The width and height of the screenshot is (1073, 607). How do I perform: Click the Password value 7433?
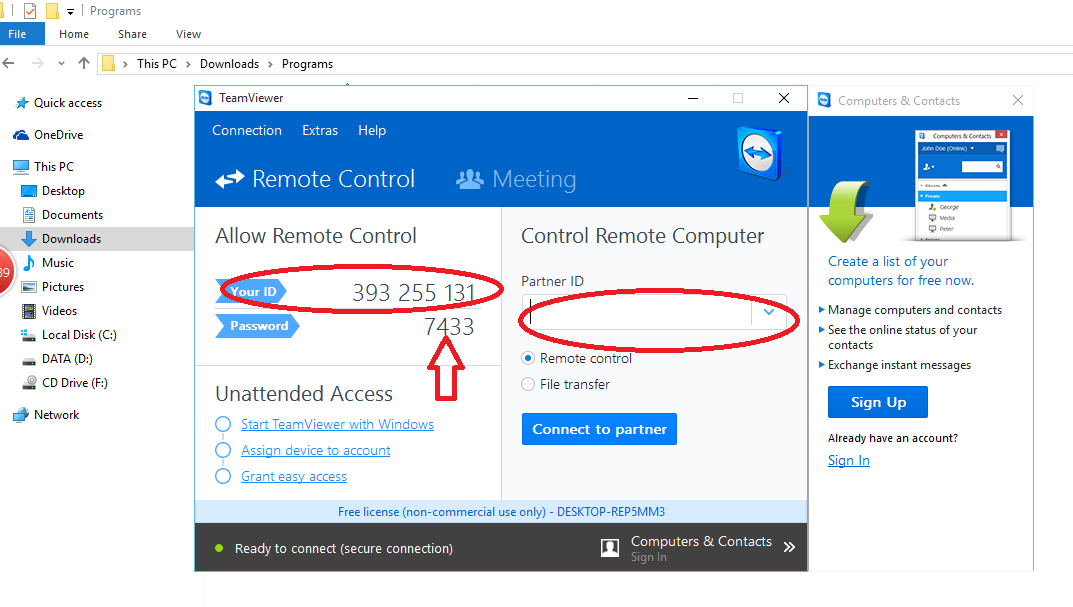coord(449,326)
